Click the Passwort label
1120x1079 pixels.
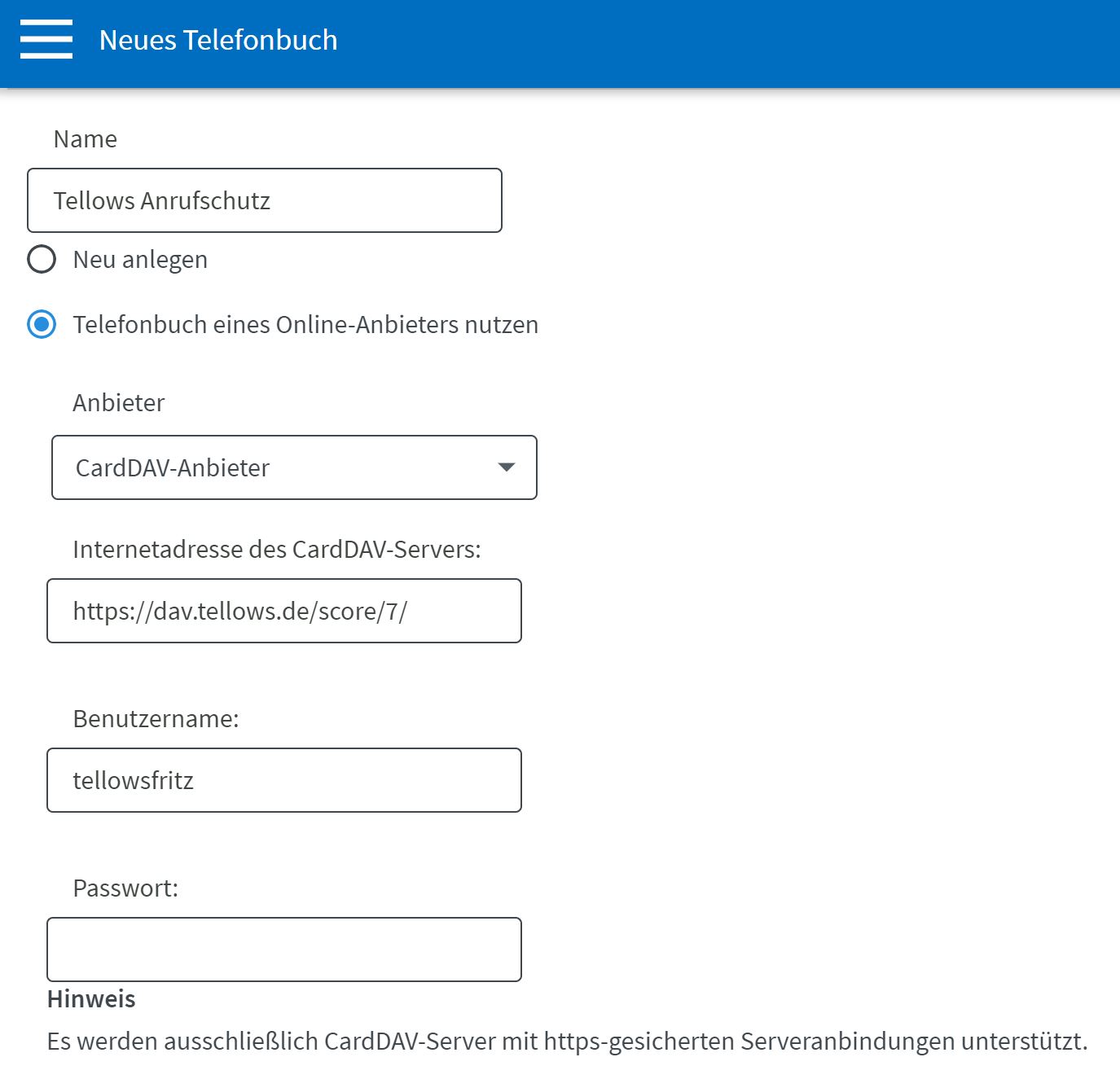point(125,888)
